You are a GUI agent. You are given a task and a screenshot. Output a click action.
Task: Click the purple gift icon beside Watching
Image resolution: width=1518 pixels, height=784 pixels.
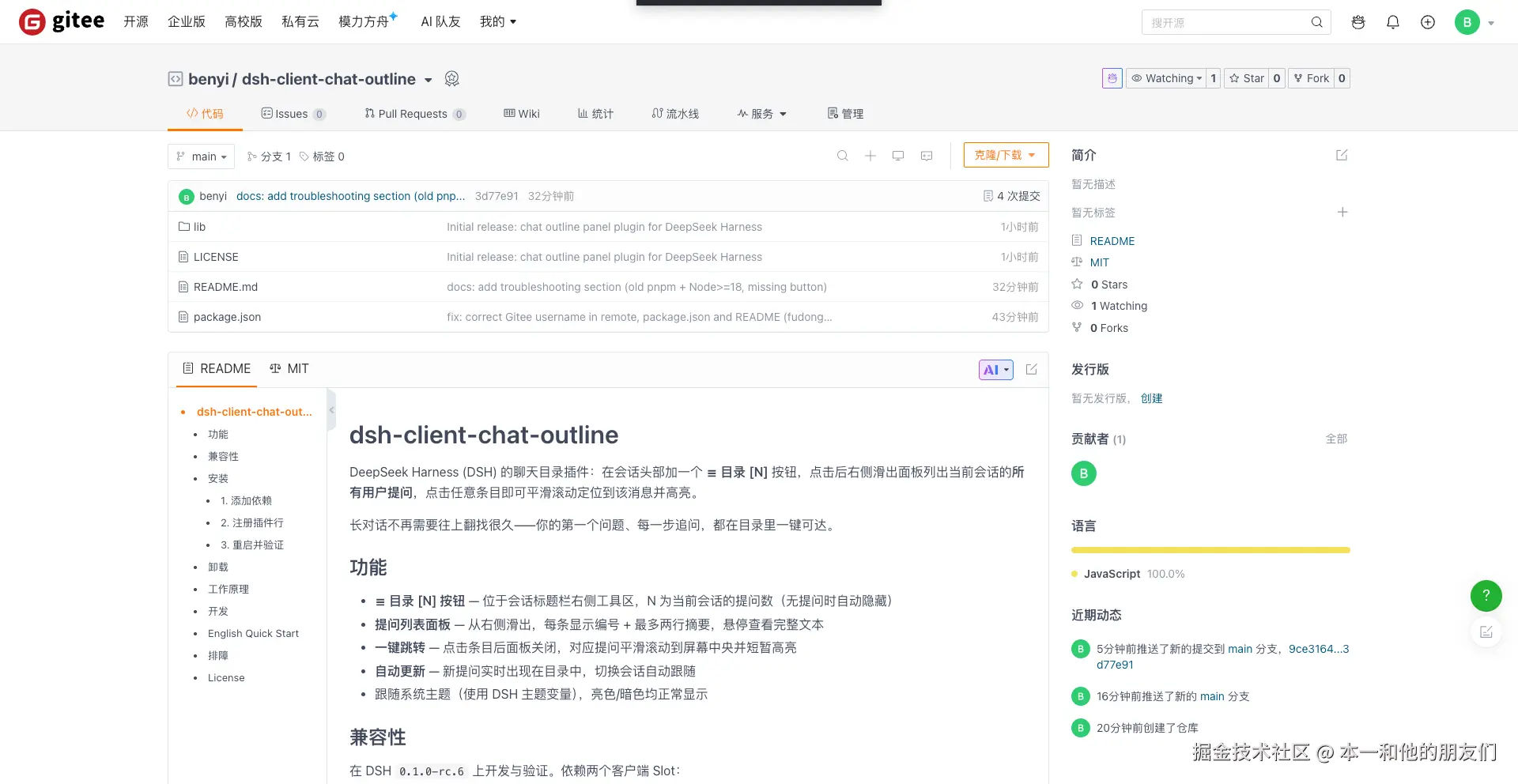pos(1112,78)
